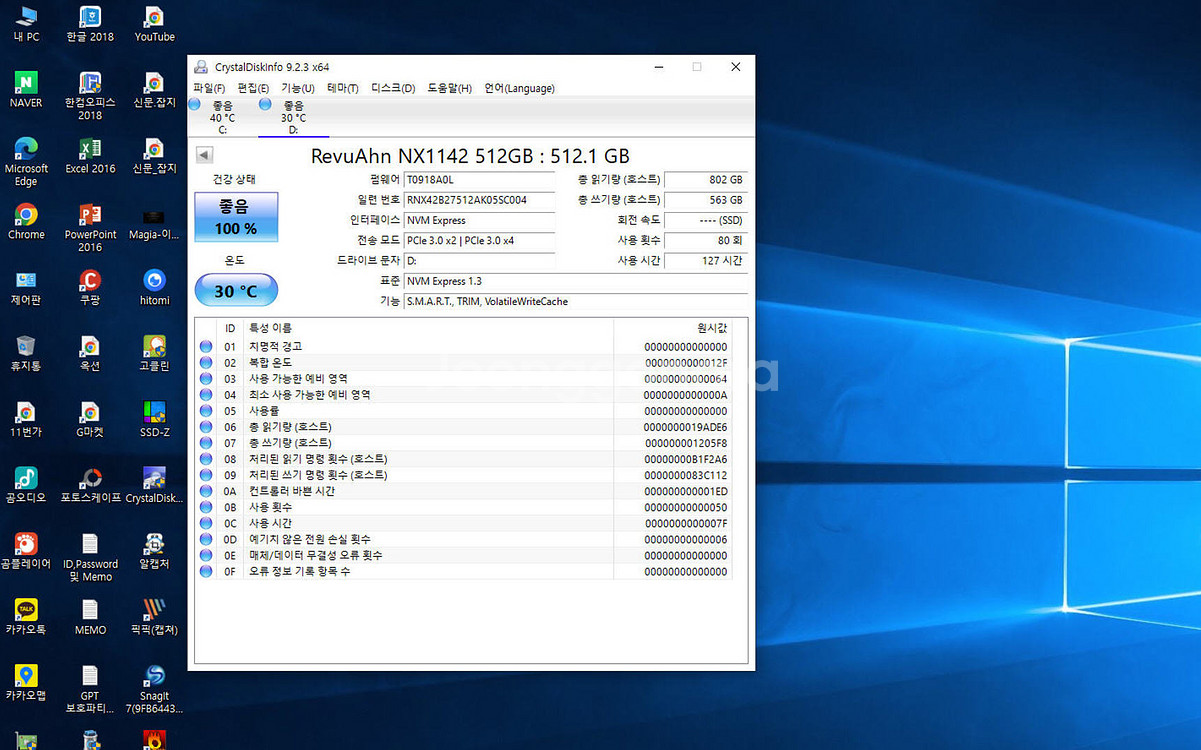Open the 편집(E) menu

253,89
